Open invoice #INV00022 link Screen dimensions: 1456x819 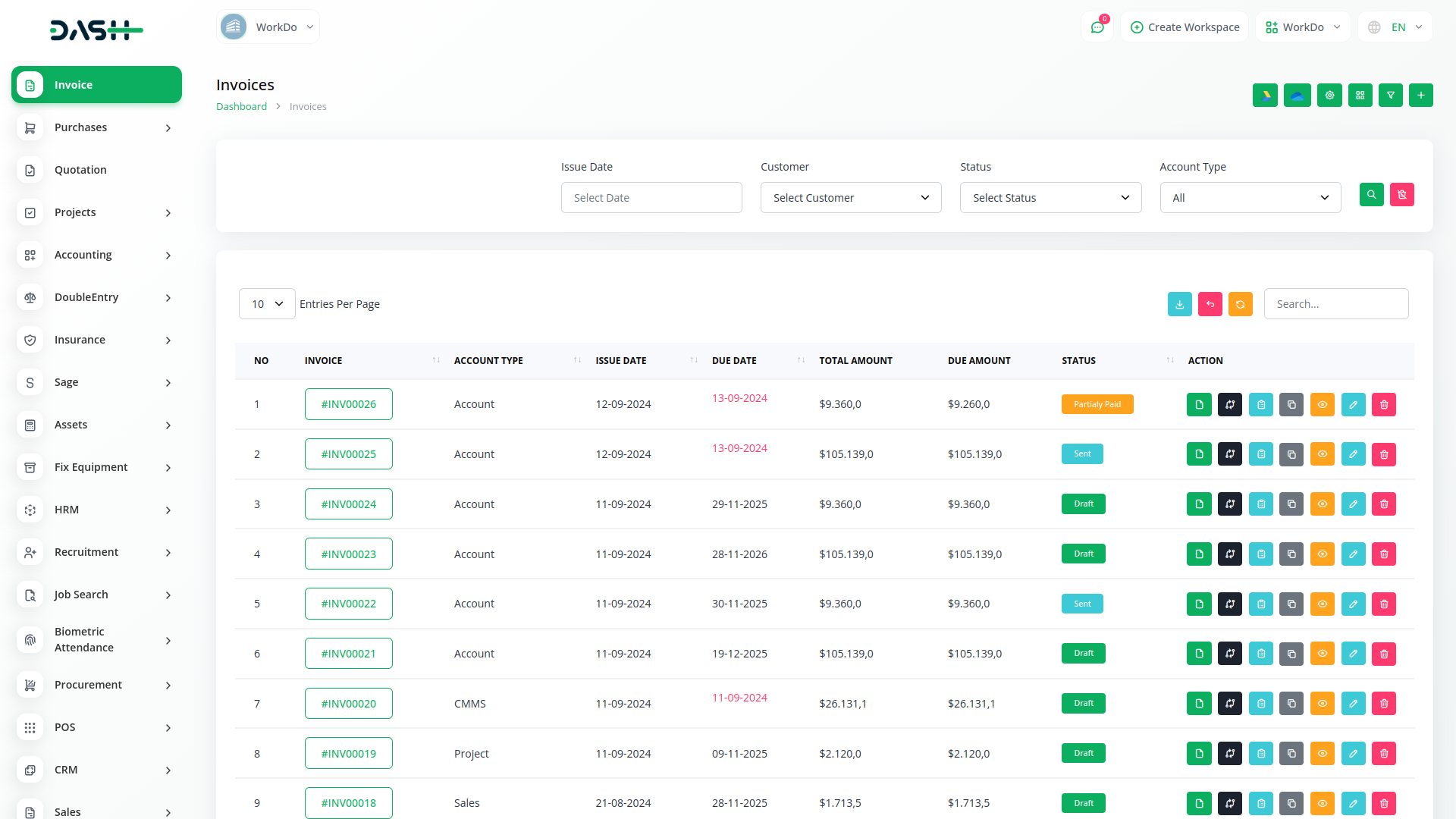(348, 604)
